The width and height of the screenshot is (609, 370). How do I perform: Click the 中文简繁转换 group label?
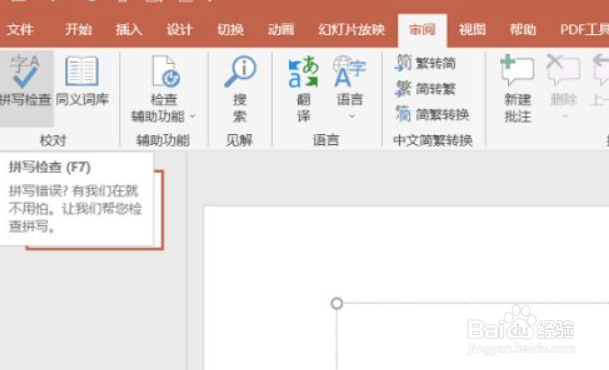click(x=433, y=140)
